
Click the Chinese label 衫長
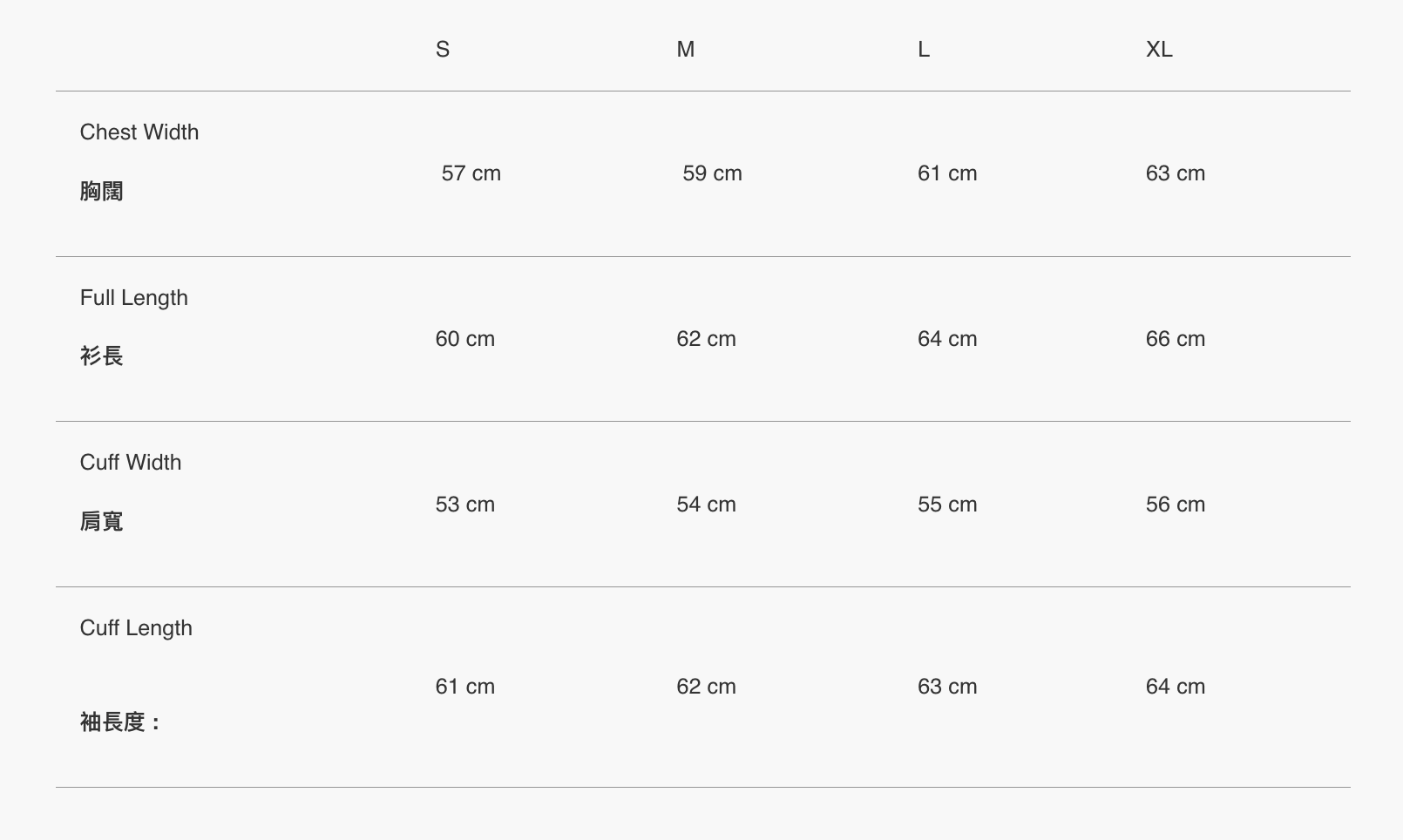pyautogui.click(x=102, y=356)
